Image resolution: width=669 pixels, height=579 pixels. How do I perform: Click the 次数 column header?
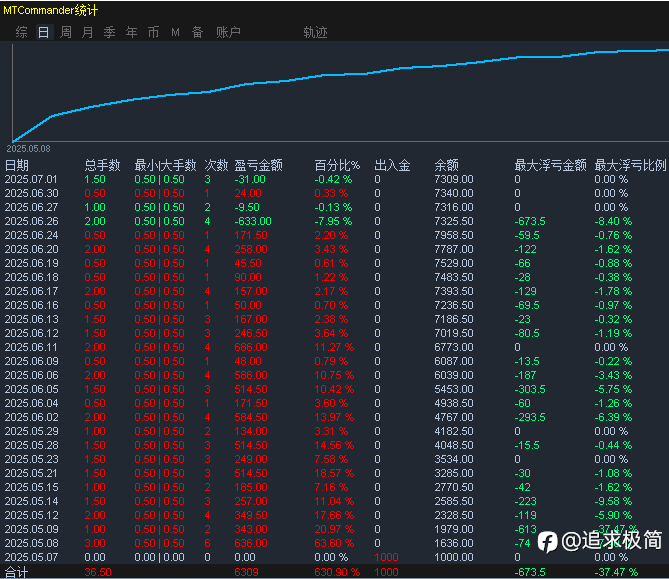click(216, 165)
